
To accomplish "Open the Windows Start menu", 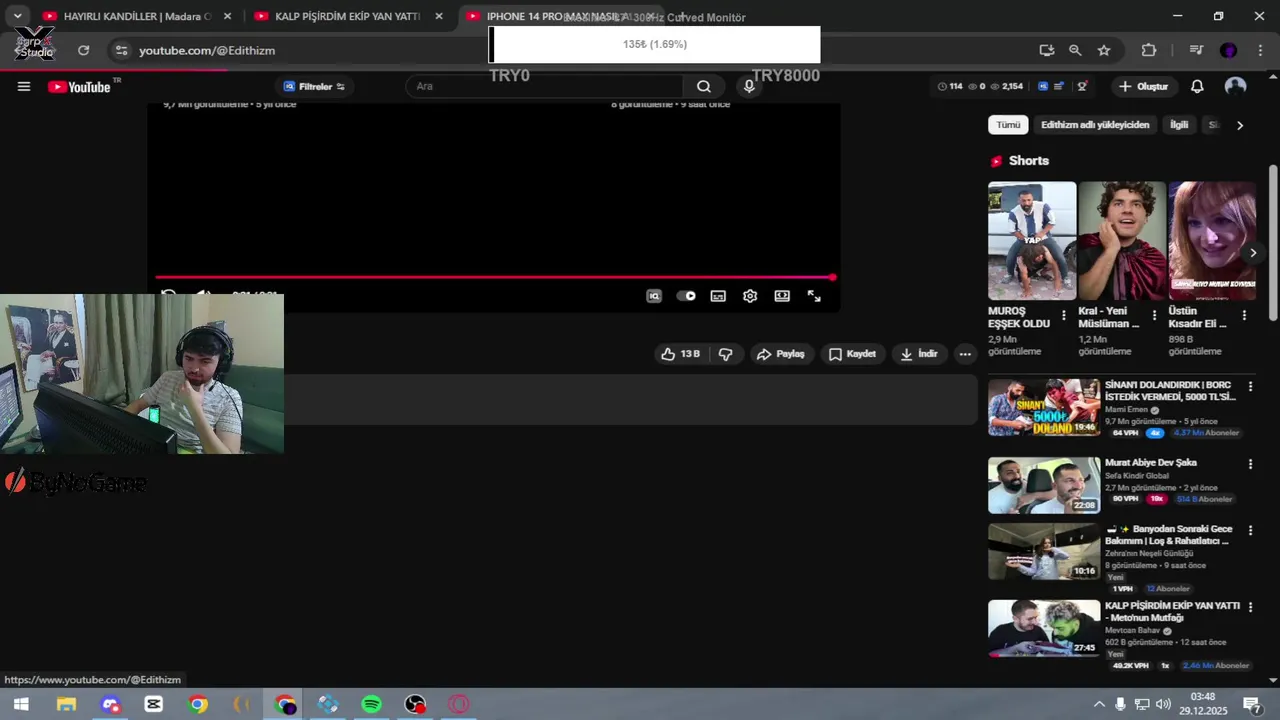I will coord(21,704).
